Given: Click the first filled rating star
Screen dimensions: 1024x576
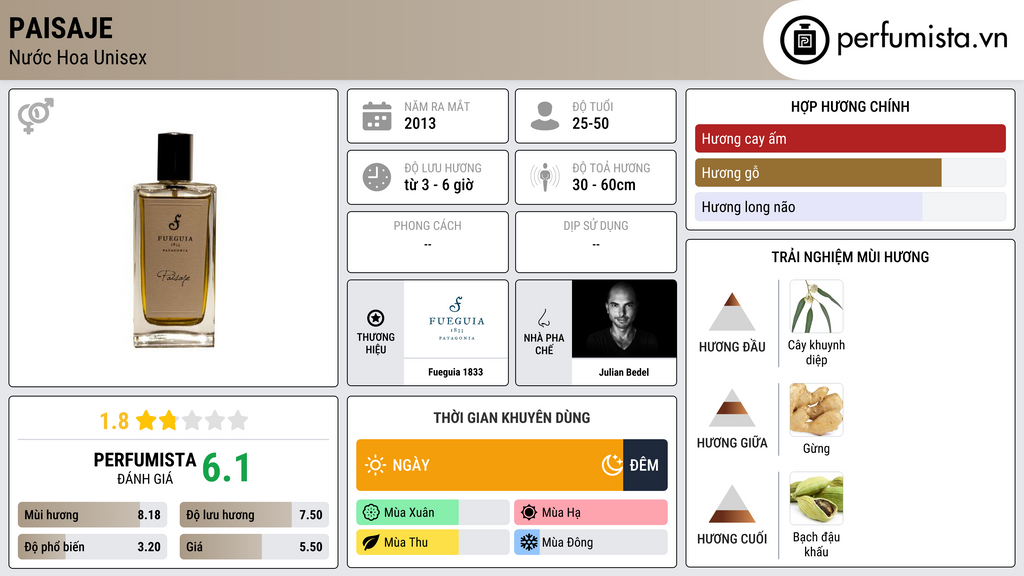Looking at the screenshot, I should pyautogui.click(x=146, y=420).
